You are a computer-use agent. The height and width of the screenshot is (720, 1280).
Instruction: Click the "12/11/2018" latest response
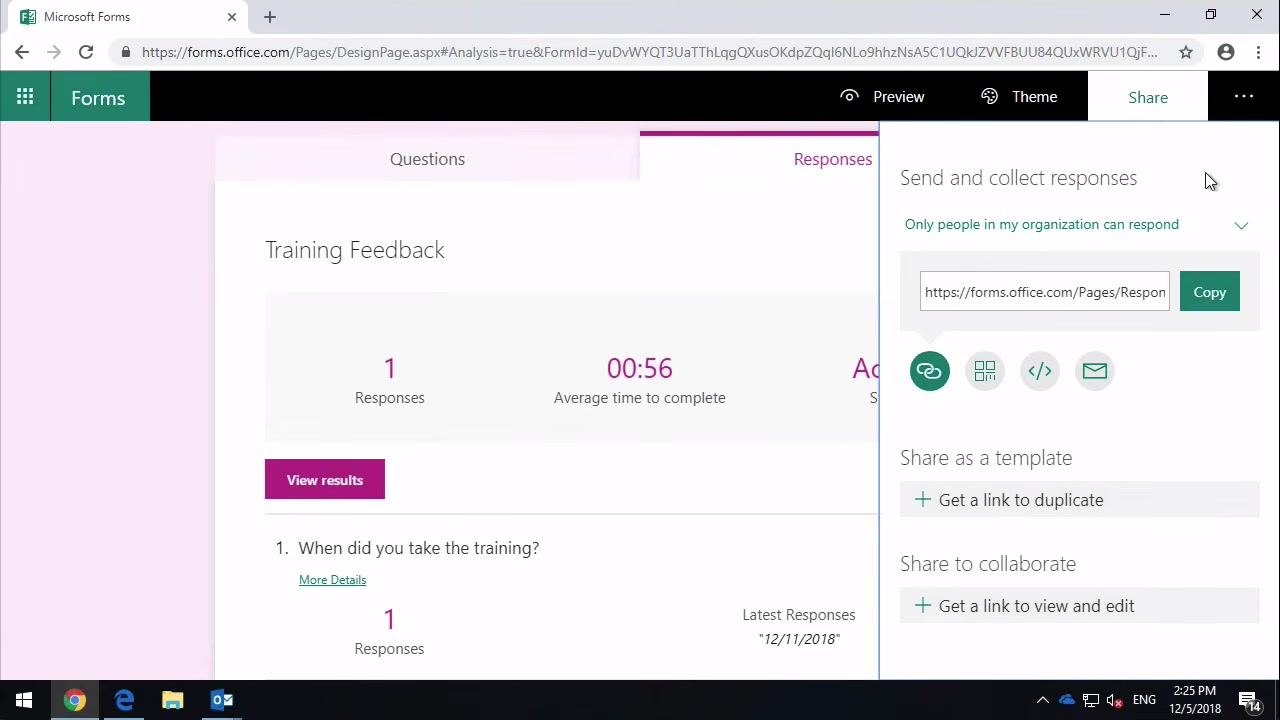799,638
